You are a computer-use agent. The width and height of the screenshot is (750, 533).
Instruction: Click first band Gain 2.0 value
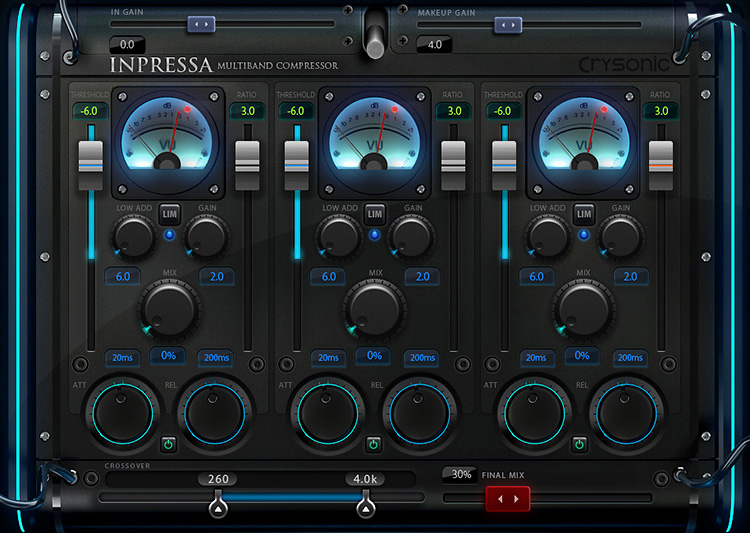pos(217,277)
